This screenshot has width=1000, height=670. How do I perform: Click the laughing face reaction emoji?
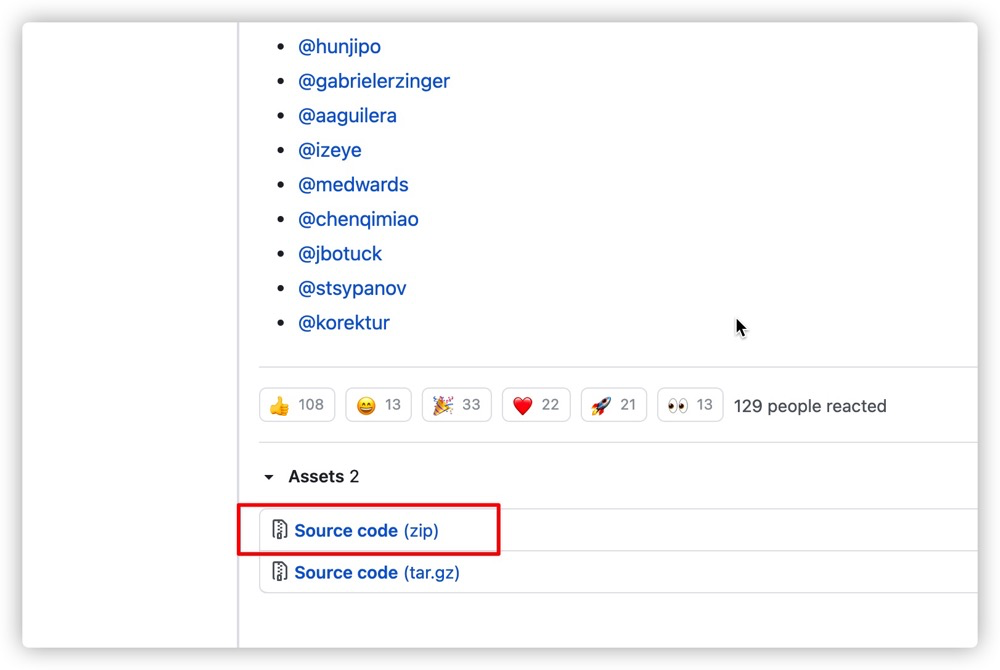pos(366,405)
